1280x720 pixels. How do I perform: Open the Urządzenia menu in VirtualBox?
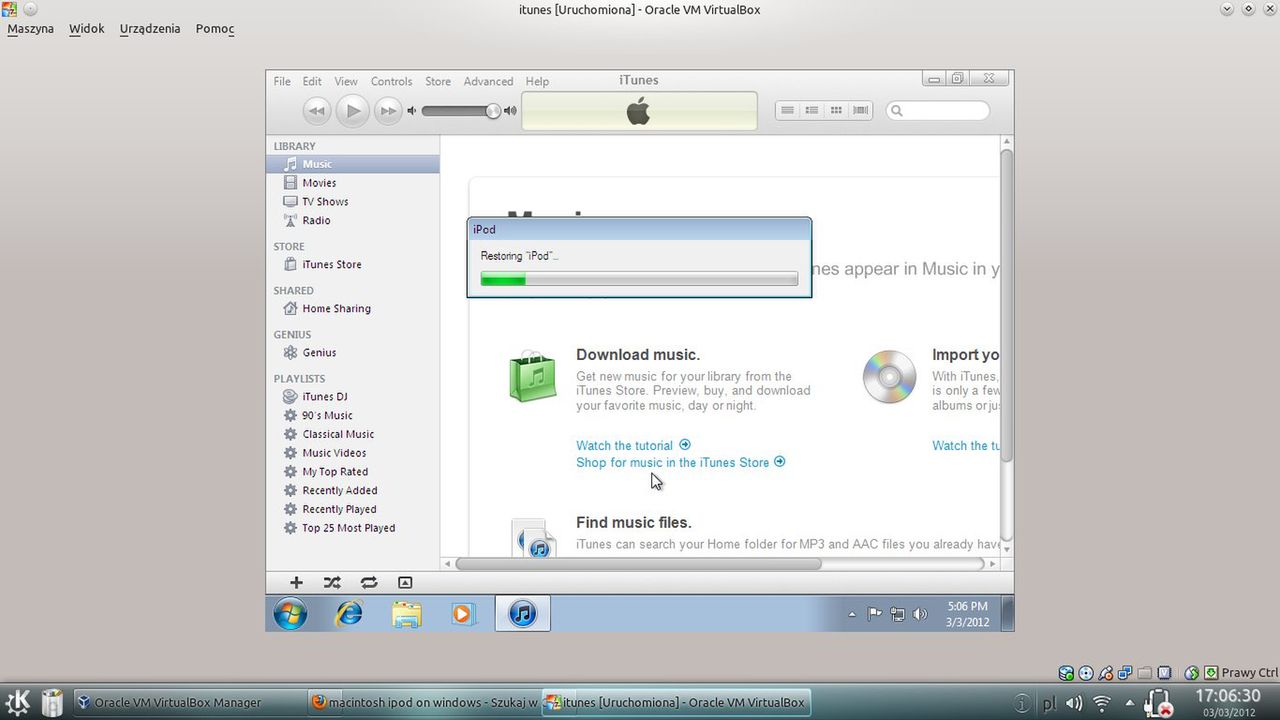[x=150, y=29]
